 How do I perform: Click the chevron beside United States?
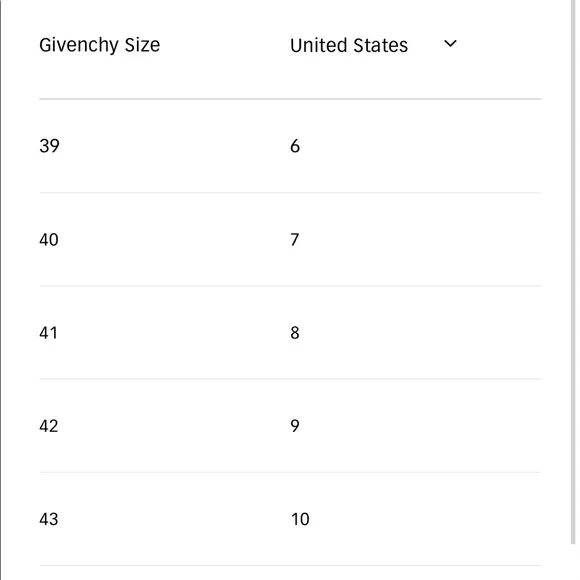(x=450, y=44)
